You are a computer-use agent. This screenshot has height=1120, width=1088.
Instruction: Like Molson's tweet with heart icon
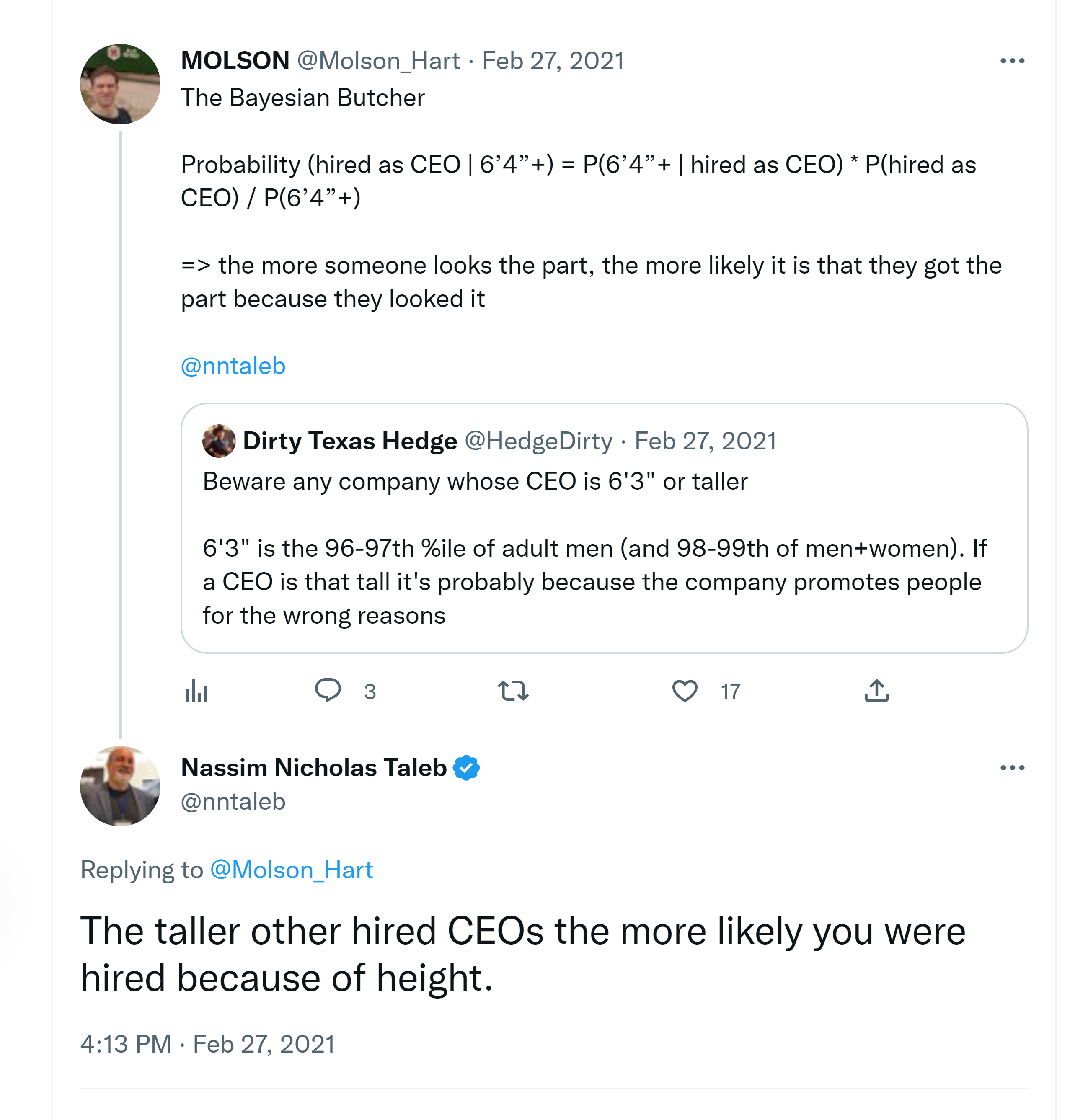pos(684,691)
